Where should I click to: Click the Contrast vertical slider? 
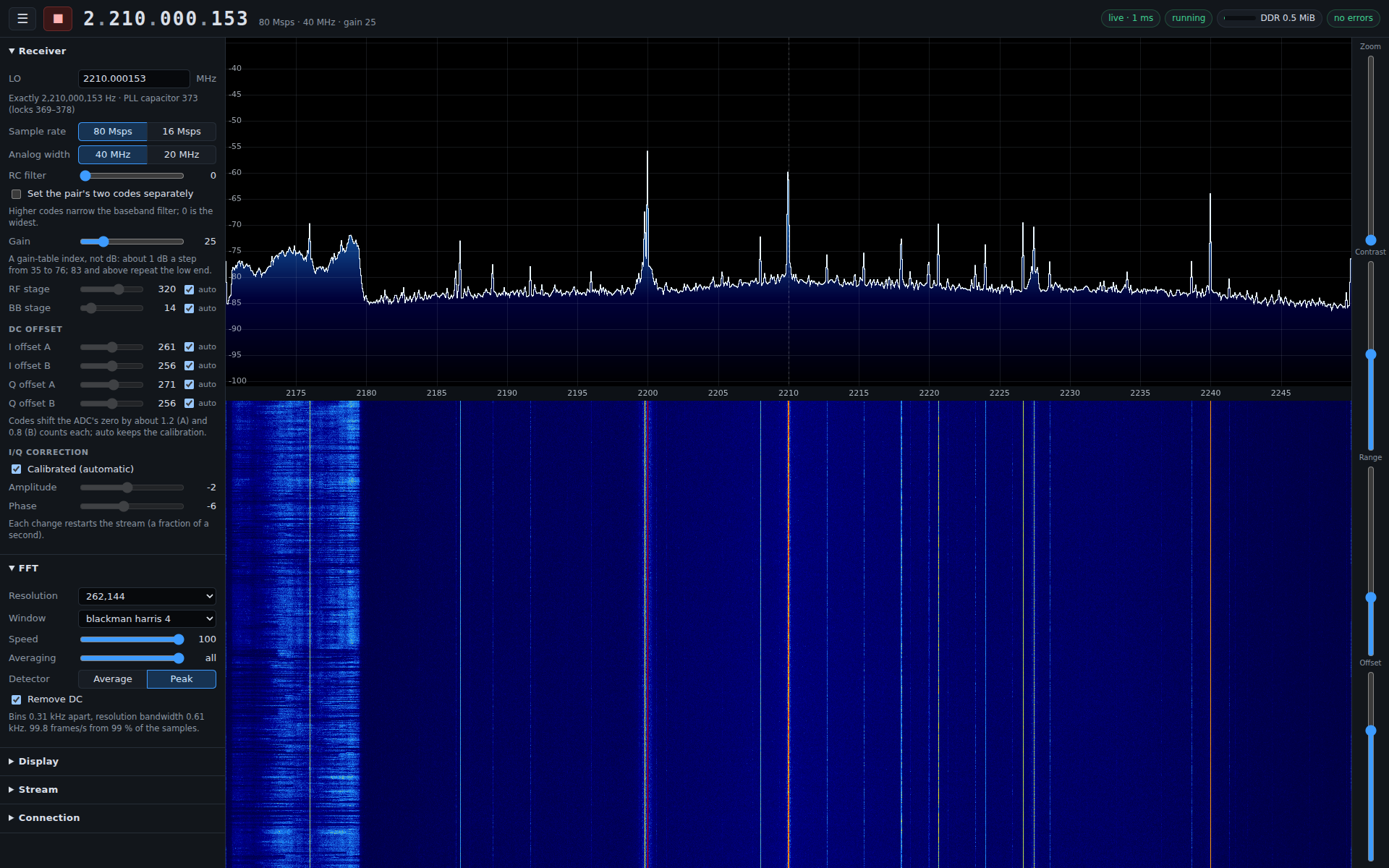[x=1370, y=355]
